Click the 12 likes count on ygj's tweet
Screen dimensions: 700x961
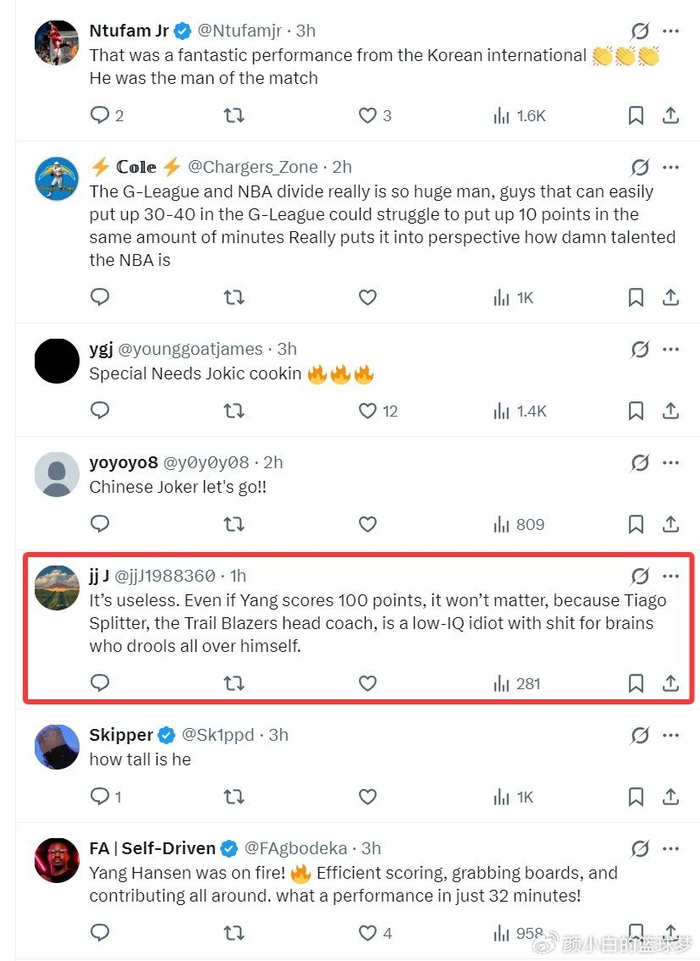click(389, 410)
